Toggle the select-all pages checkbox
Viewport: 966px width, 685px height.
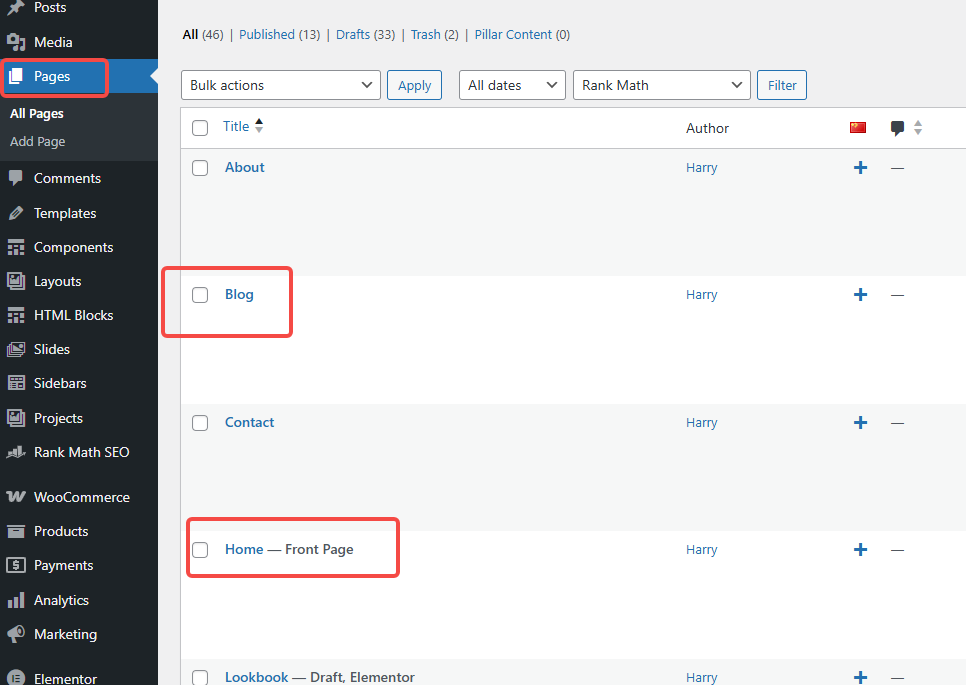[x=200, y=128]
